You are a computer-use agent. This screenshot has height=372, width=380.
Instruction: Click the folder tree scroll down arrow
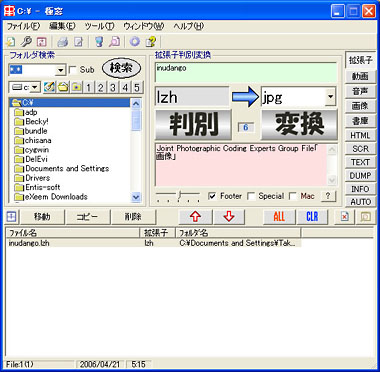point(136,197)
